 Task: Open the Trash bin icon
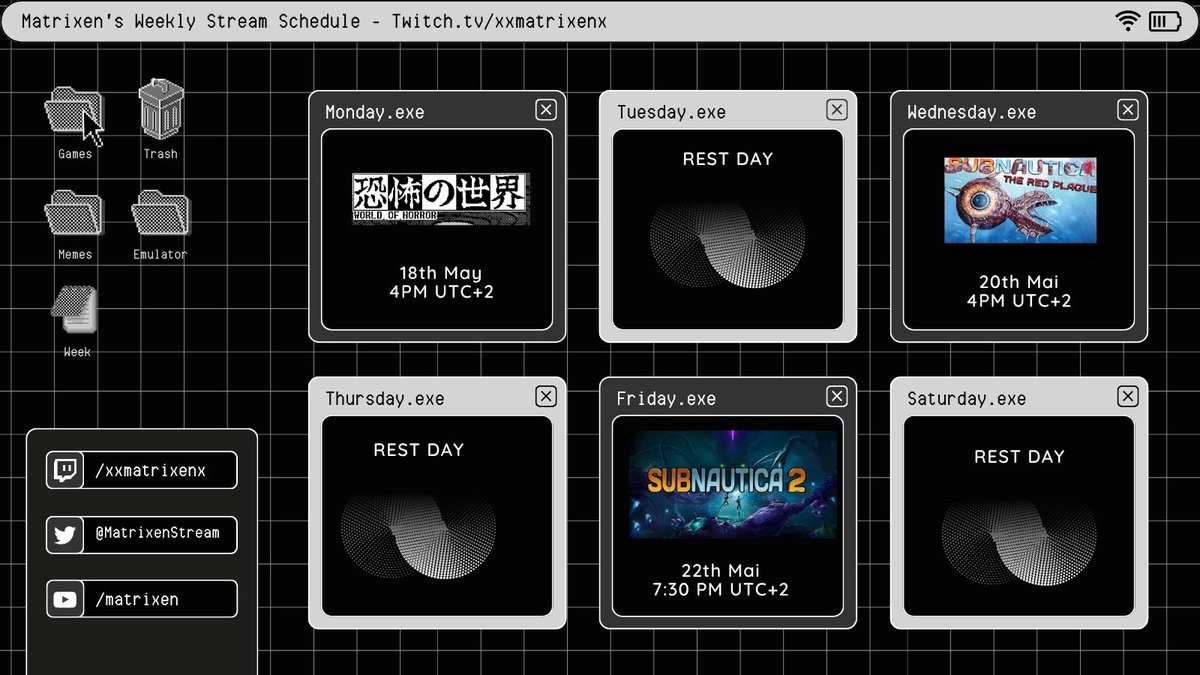(160, 110)
